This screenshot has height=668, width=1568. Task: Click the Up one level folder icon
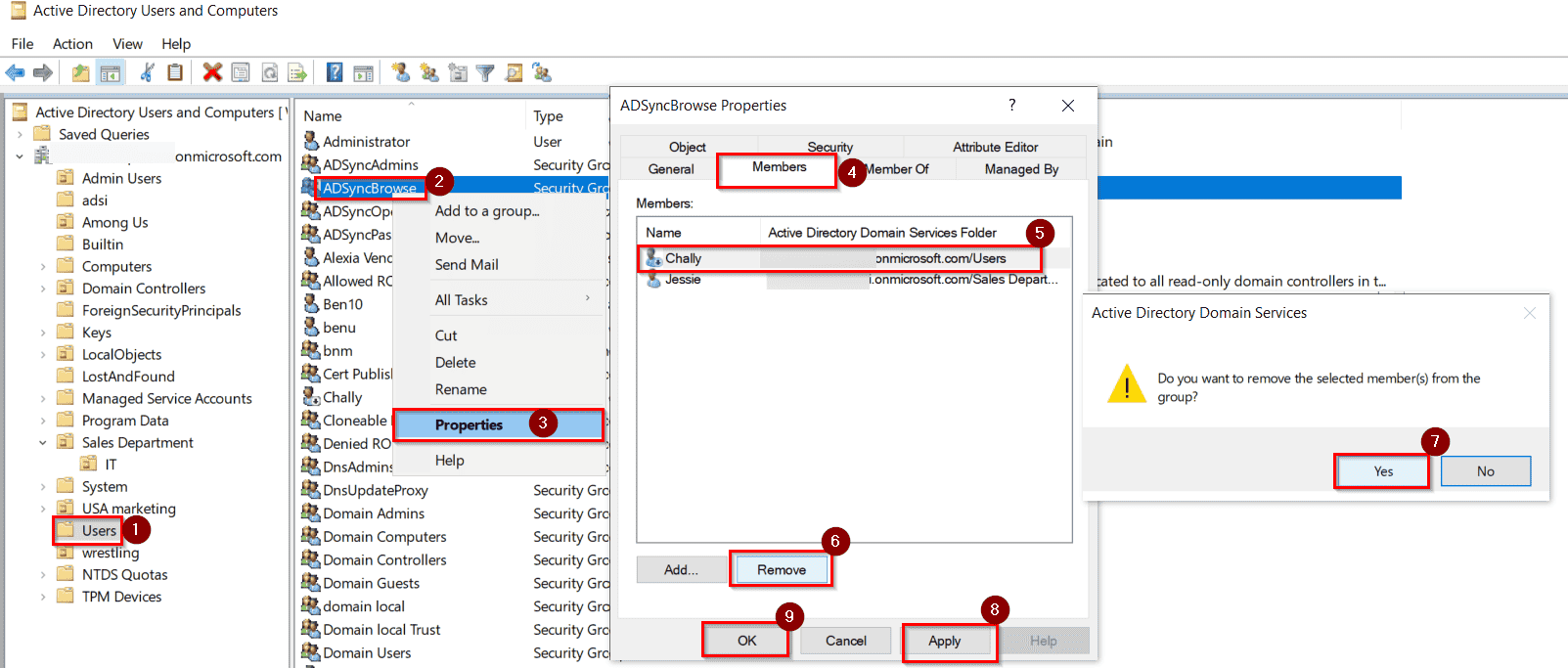tap(80, 72)
